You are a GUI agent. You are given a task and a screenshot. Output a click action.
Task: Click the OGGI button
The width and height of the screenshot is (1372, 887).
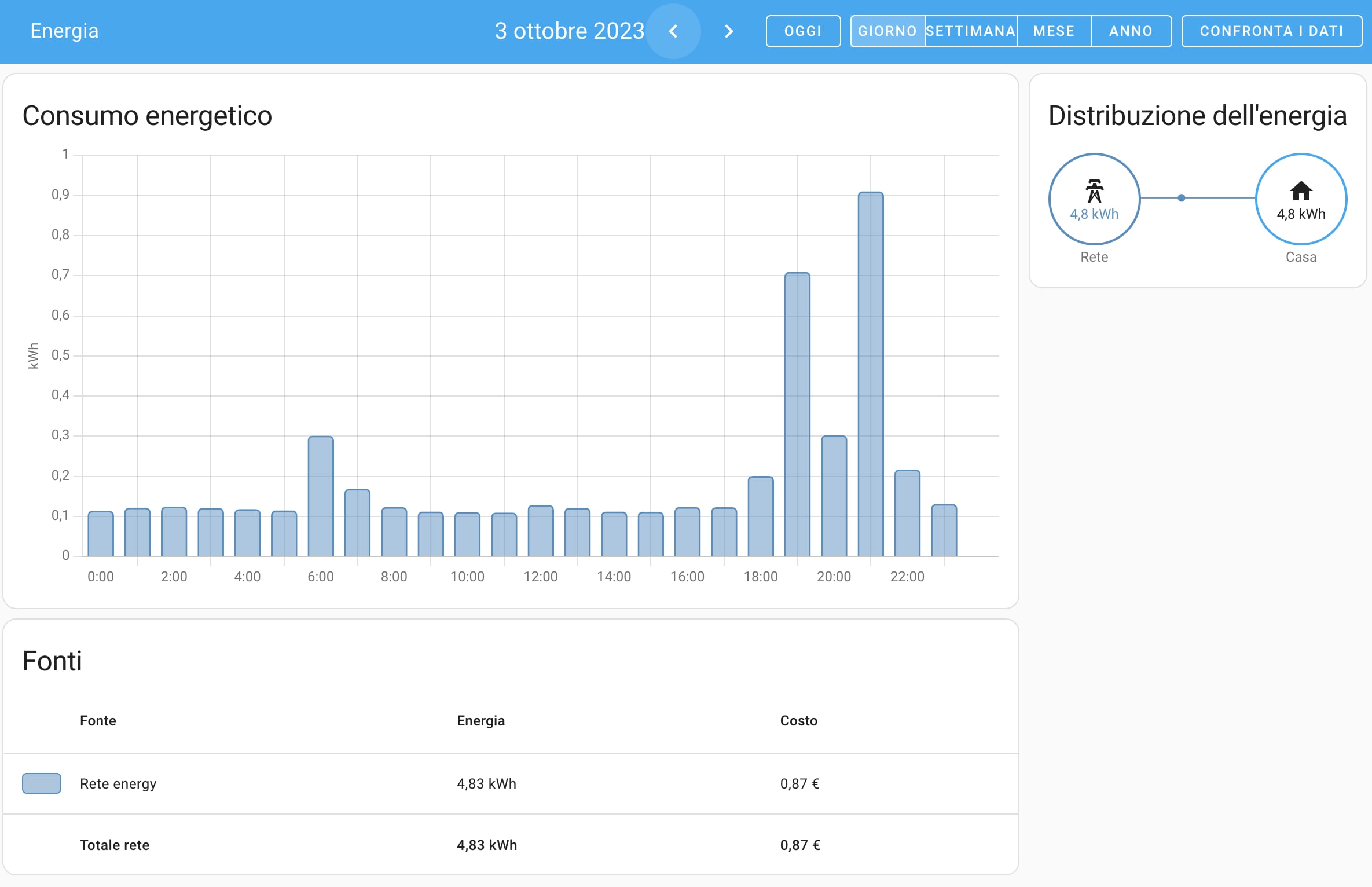pos(803,31)
